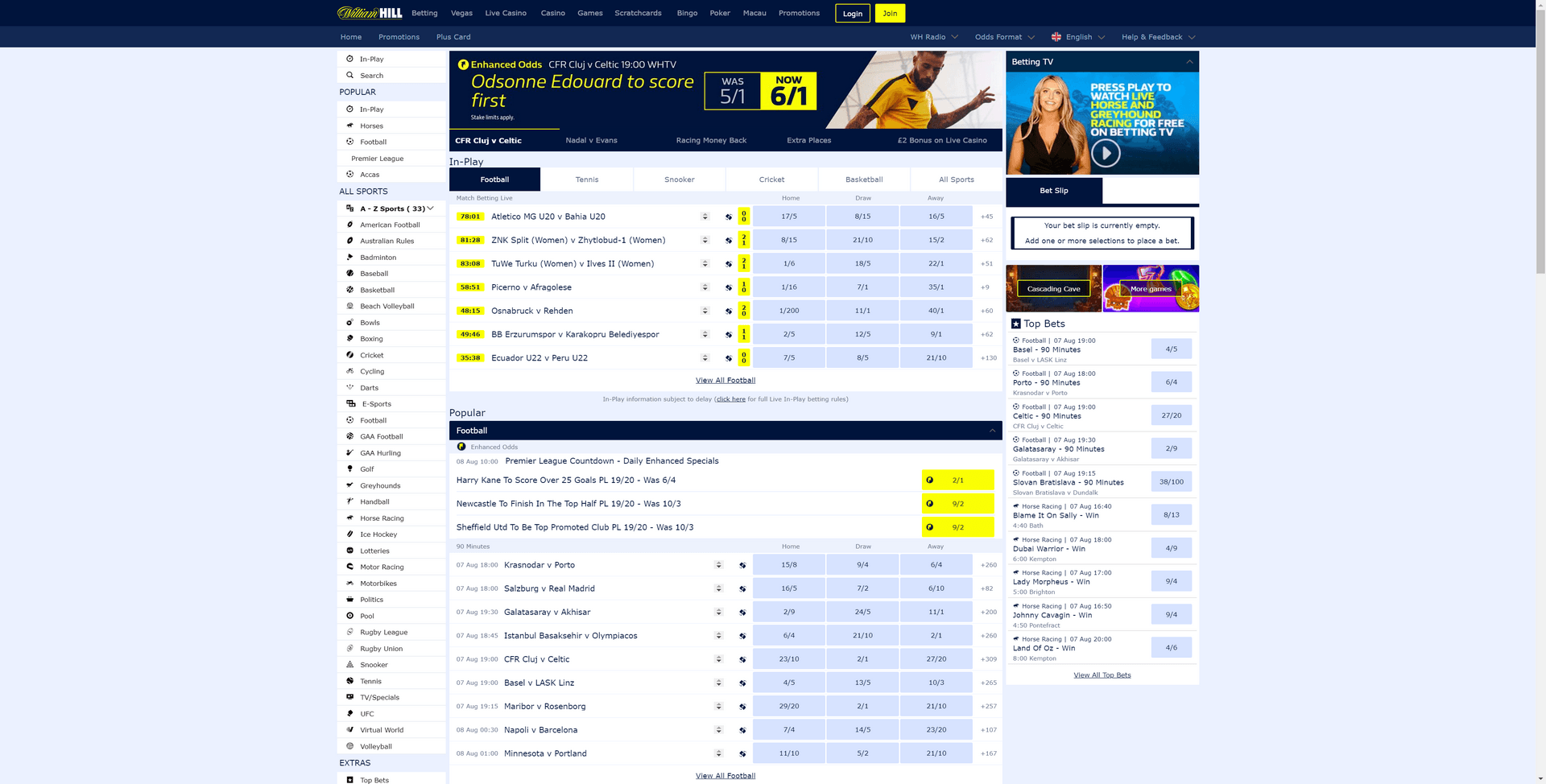Image resolution: width=1546 pixels, height=784 pixels.
Task: Click View All Top Bets link
Action: pyautogui.click(x=1102, y=675)
